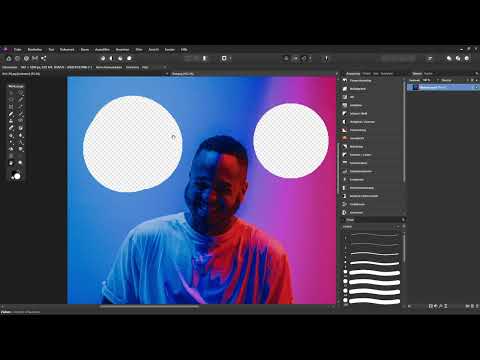Click the foreground/background colour circles
This screenshot has height=360, width=480.
tap(16, 175)
